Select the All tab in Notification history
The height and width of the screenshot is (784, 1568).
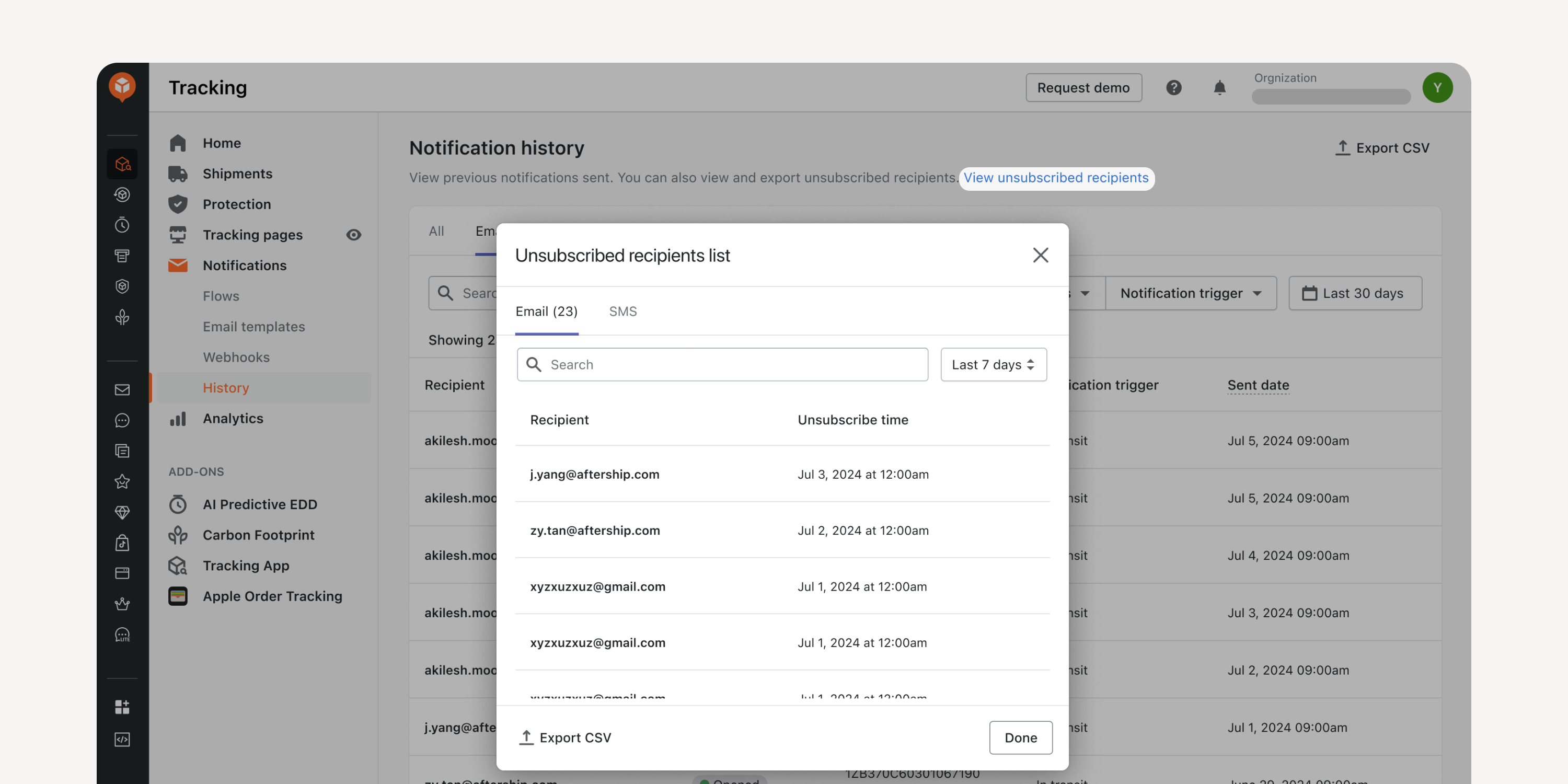(x=436, y=232)
